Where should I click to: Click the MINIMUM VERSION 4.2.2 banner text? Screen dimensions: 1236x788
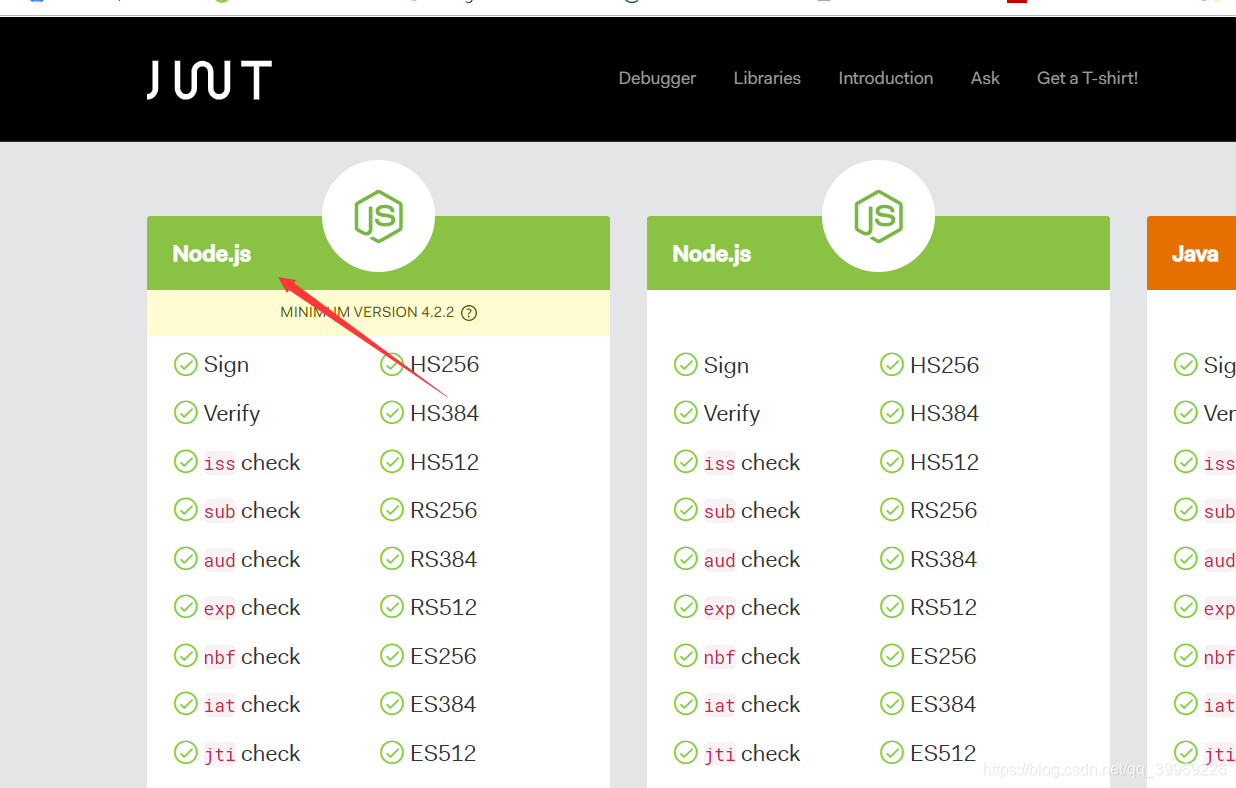pos(367,312)
